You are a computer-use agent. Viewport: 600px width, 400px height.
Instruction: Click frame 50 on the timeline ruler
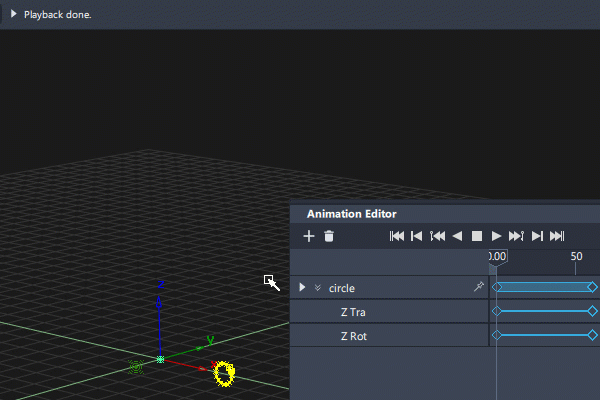[576, 256]
